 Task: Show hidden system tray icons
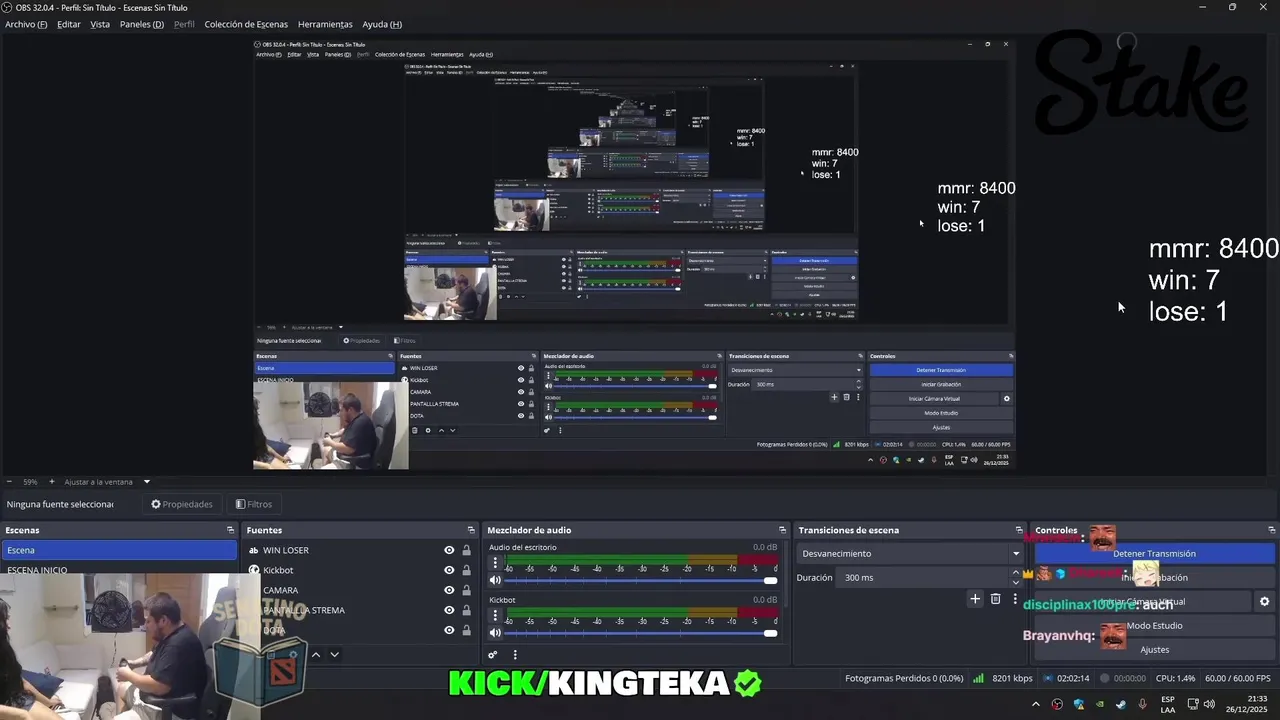[1036, 704]
